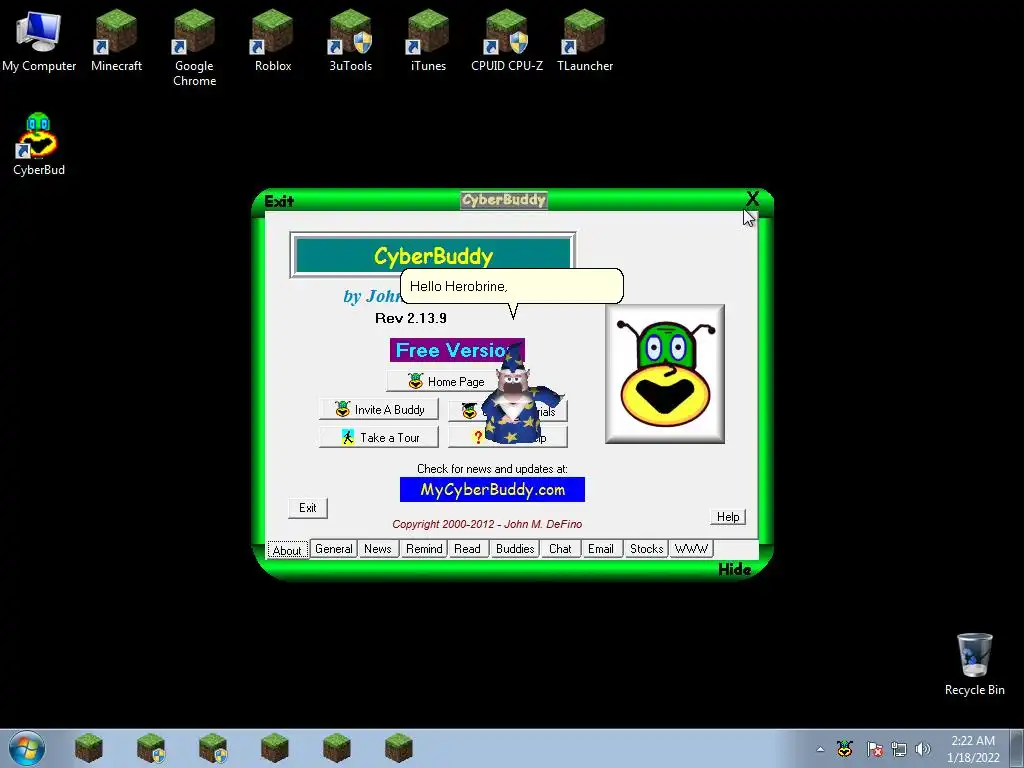Image resolution: width=1024 pixels, height=768 pixels.
Task: Open the Recycle Bin icon
Action: click(974, 664)
